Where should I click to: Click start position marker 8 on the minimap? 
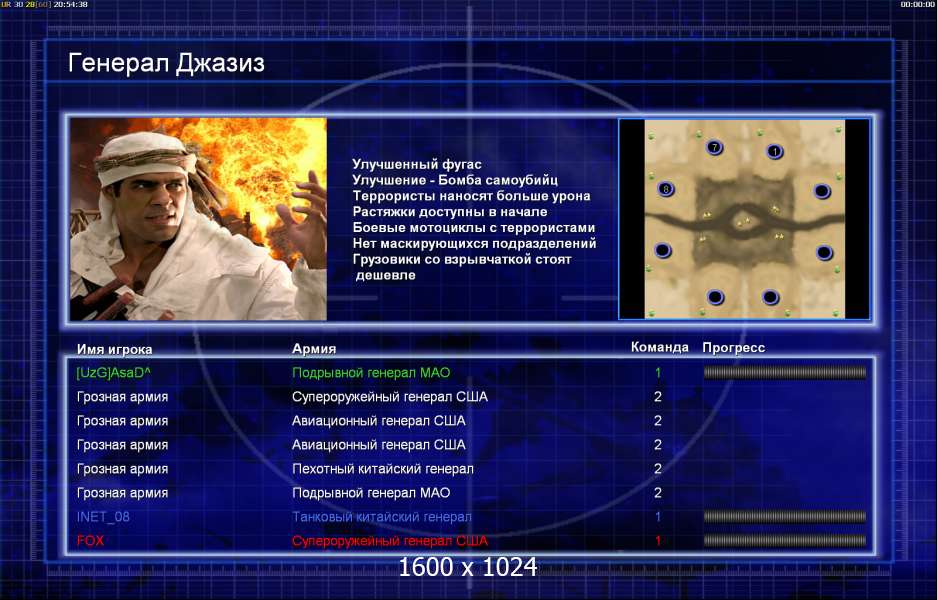[665, 189]
